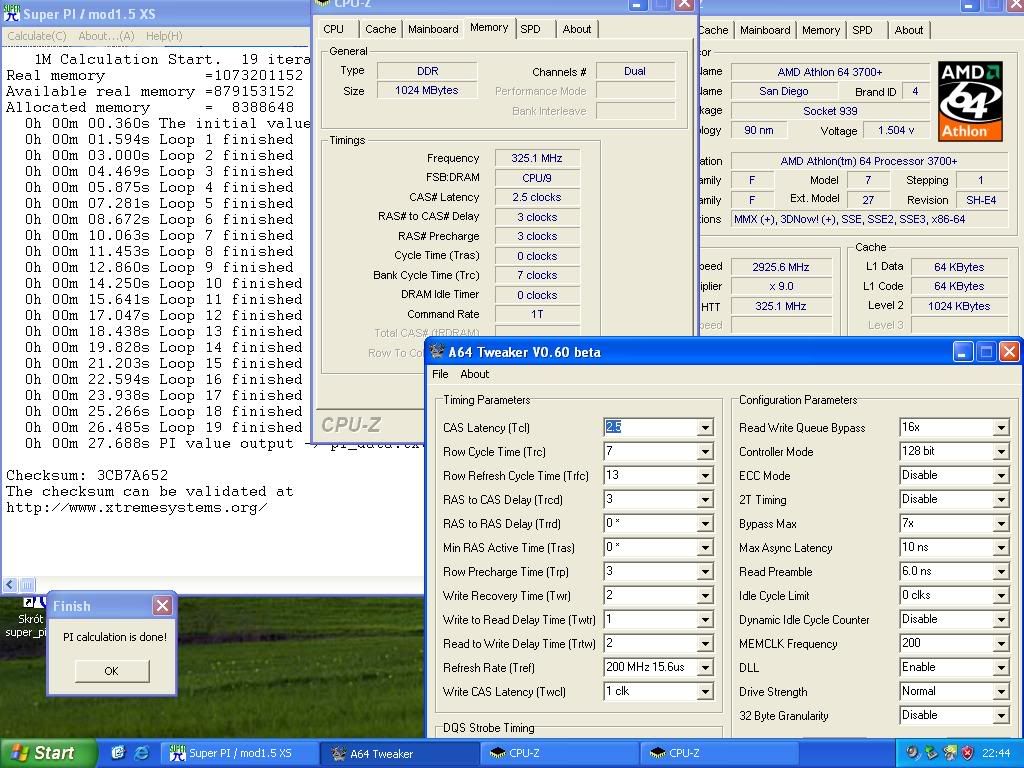This screenshot has height=768, width=1024.
Task: Click the Show Desktop quick launch icon
Action: tap(118, 753)
